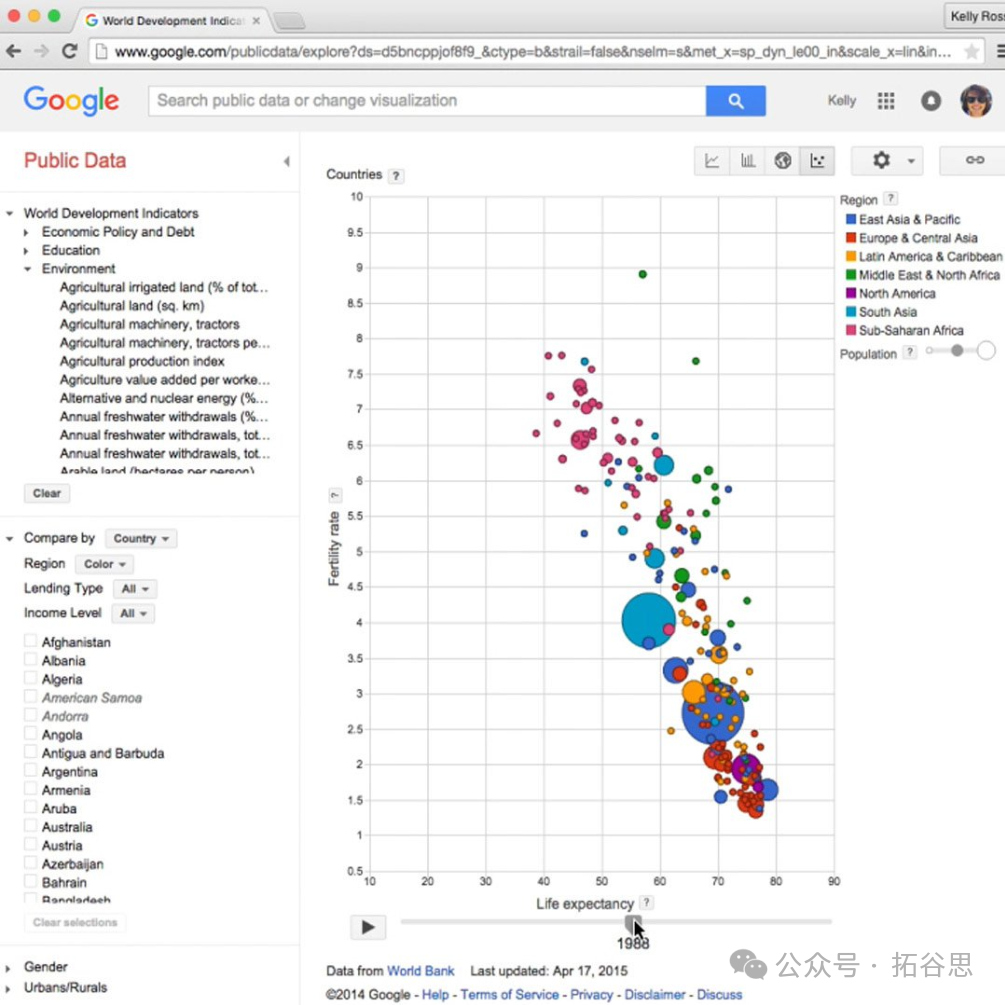Check the Australia checkbox
The image size is (1005, 1005).
point(30,826)
